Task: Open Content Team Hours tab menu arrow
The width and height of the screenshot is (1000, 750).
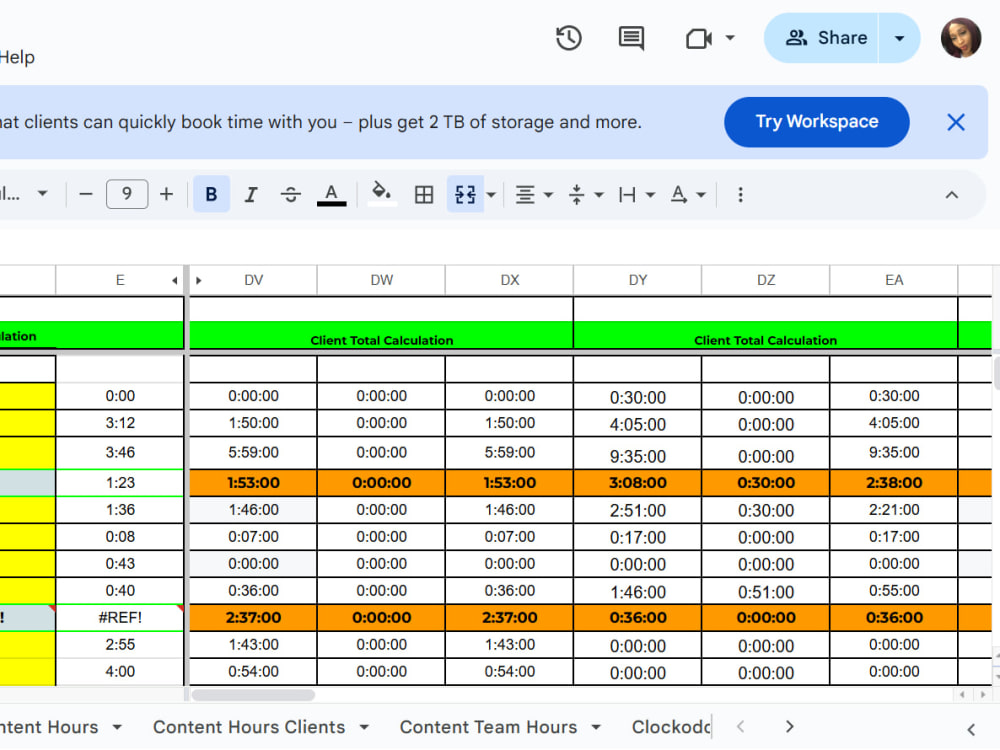Action: [x=596, y=727]
